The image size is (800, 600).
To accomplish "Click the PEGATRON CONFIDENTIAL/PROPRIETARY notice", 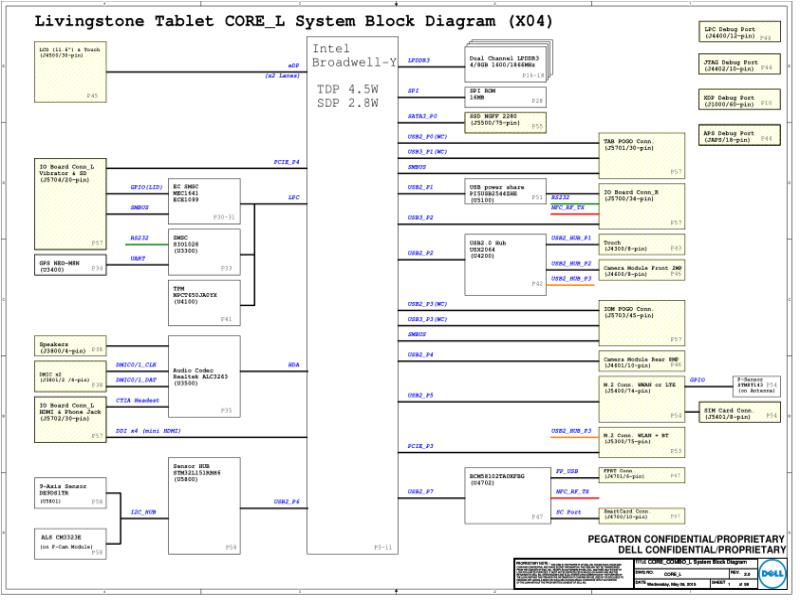I will pos(686,539).
